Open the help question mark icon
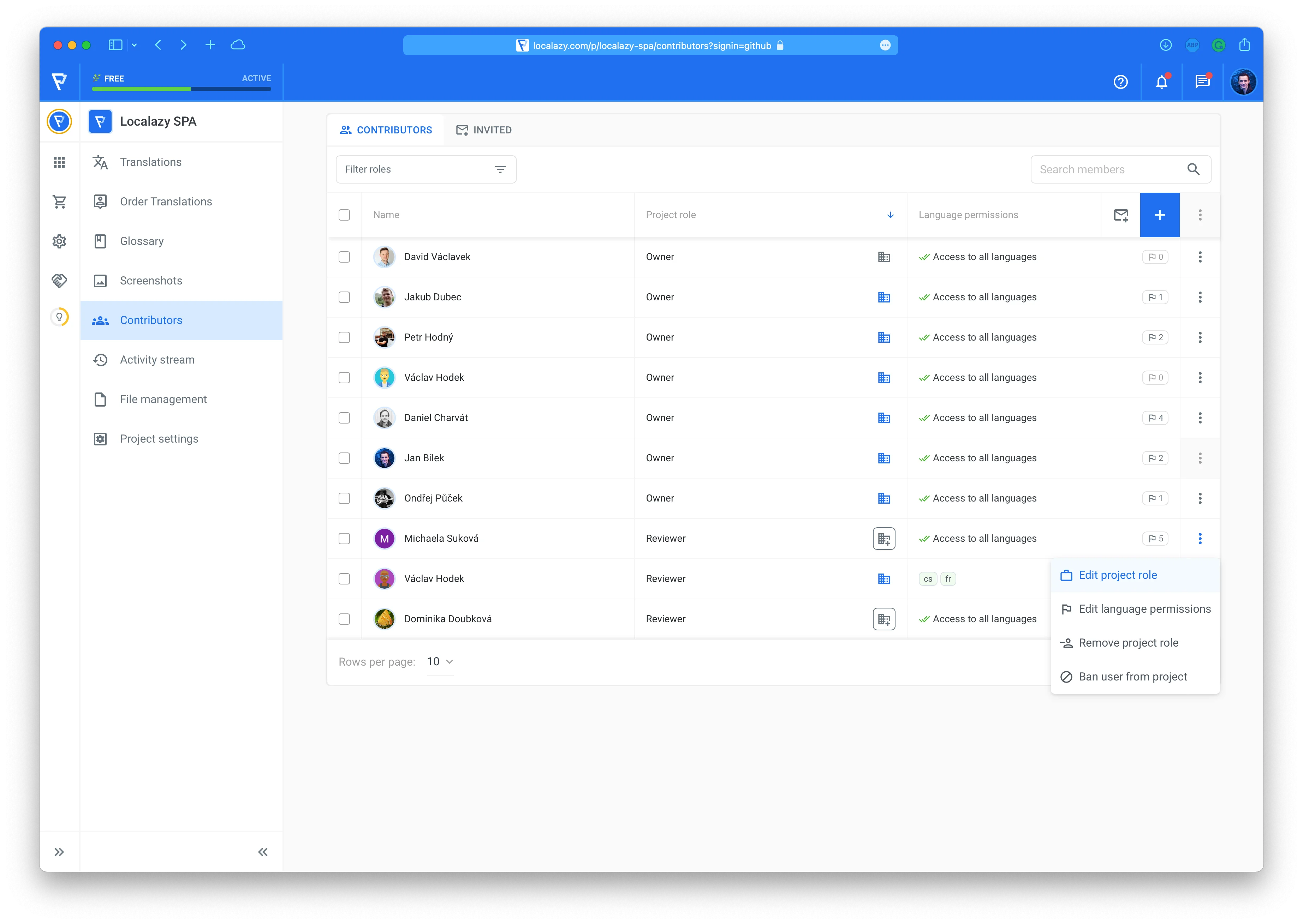The image size is (1303, 924). 1120,82
